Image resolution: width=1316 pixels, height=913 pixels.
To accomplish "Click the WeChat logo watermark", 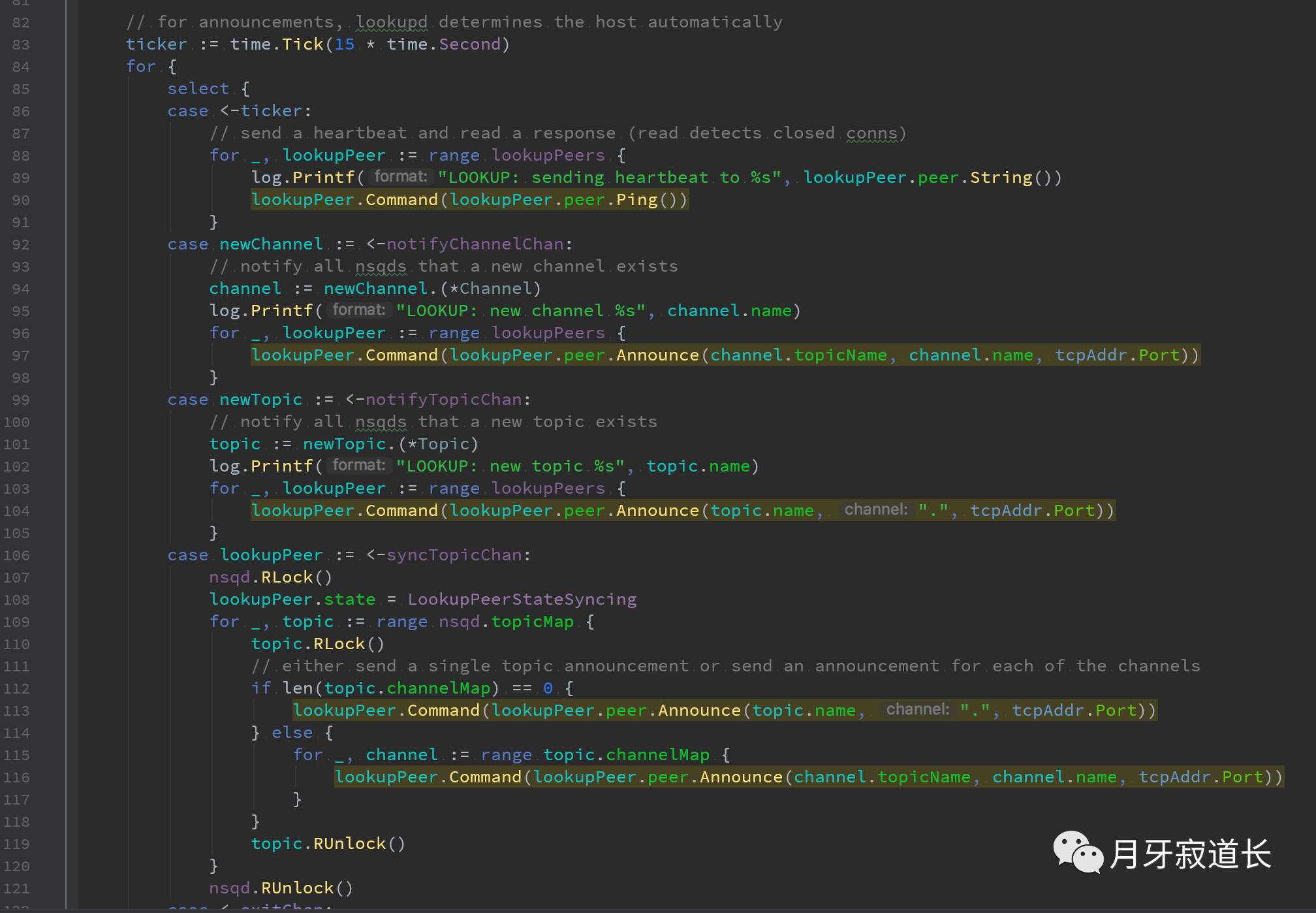I will coord(1077,852).
